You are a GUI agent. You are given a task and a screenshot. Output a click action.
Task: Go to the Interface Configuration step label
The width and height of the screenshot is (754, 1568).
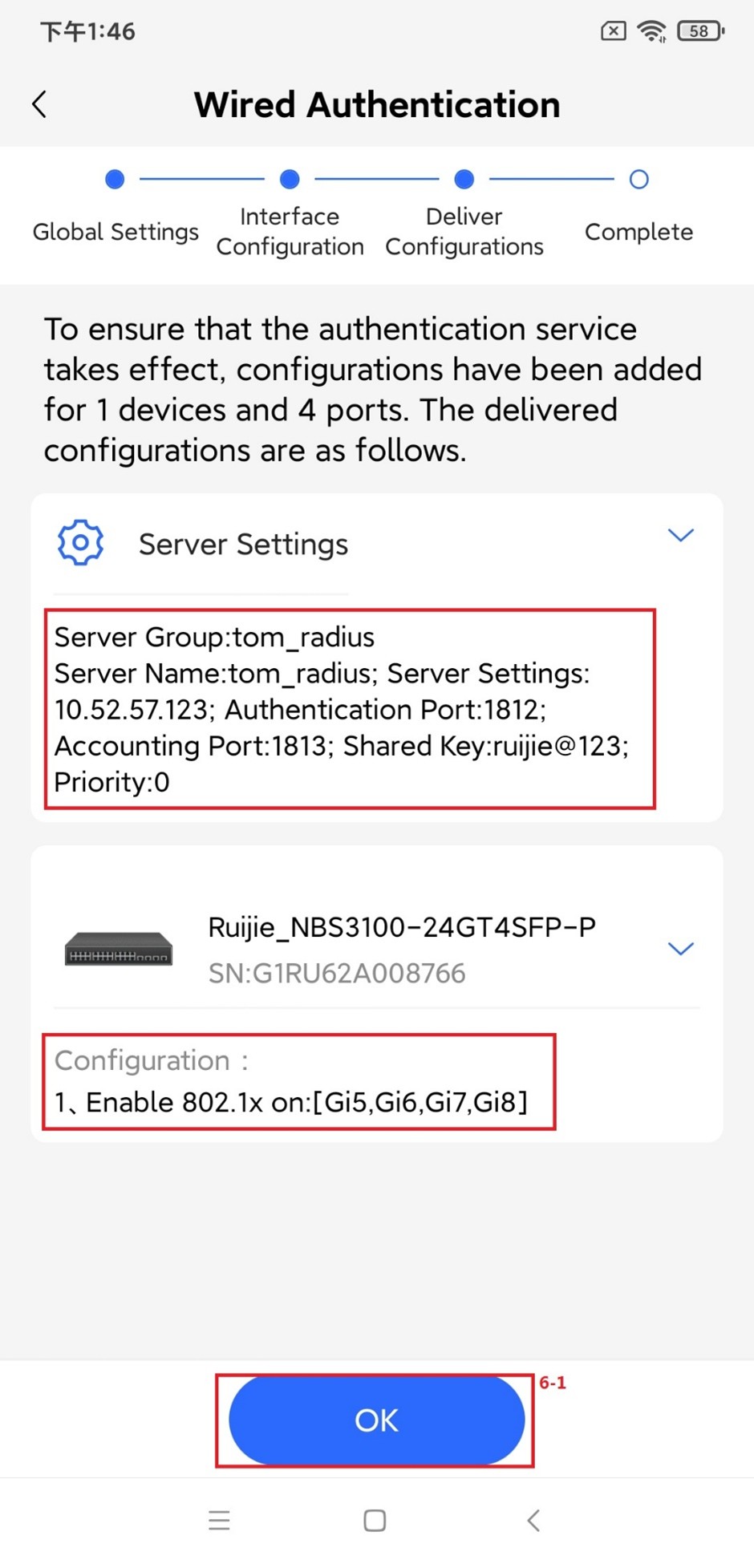click(x=290, y=232)
